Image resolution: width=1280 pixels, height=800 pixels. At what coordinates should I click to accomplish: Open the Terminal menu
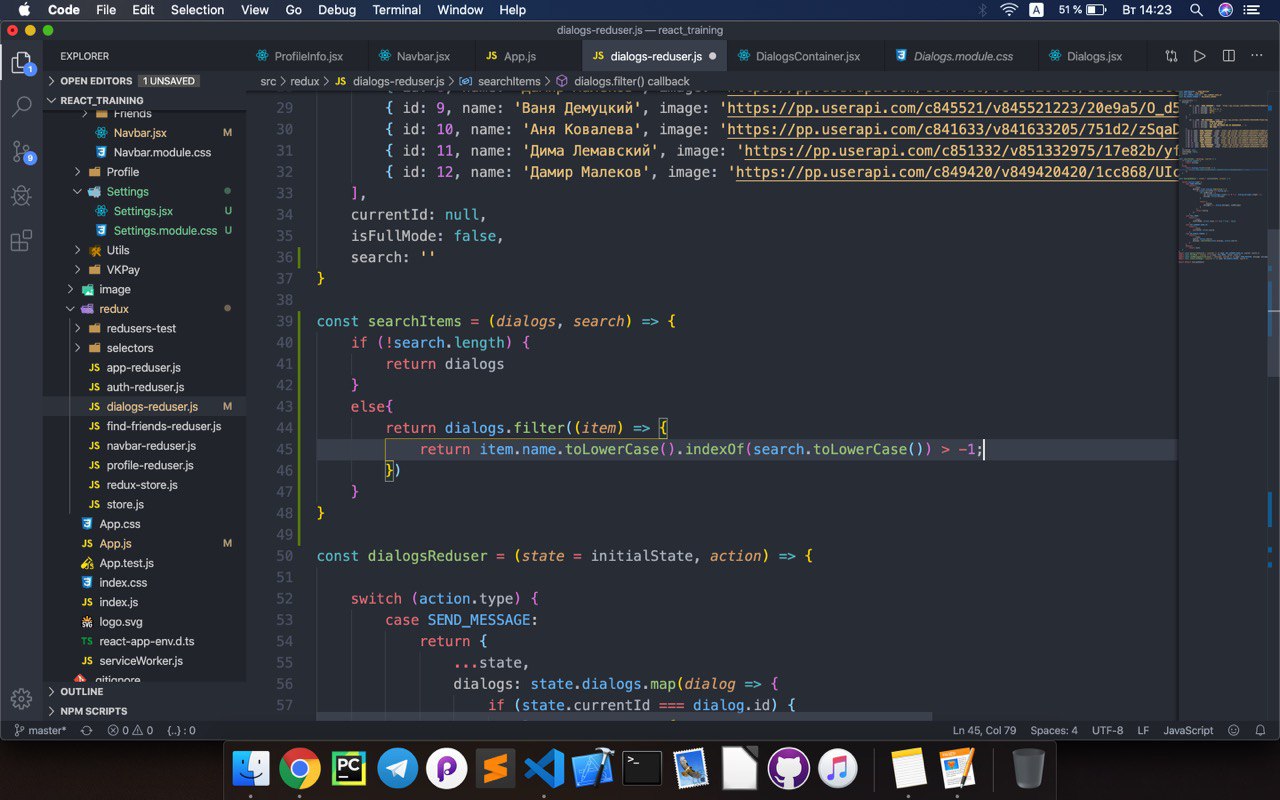(396, 10)
